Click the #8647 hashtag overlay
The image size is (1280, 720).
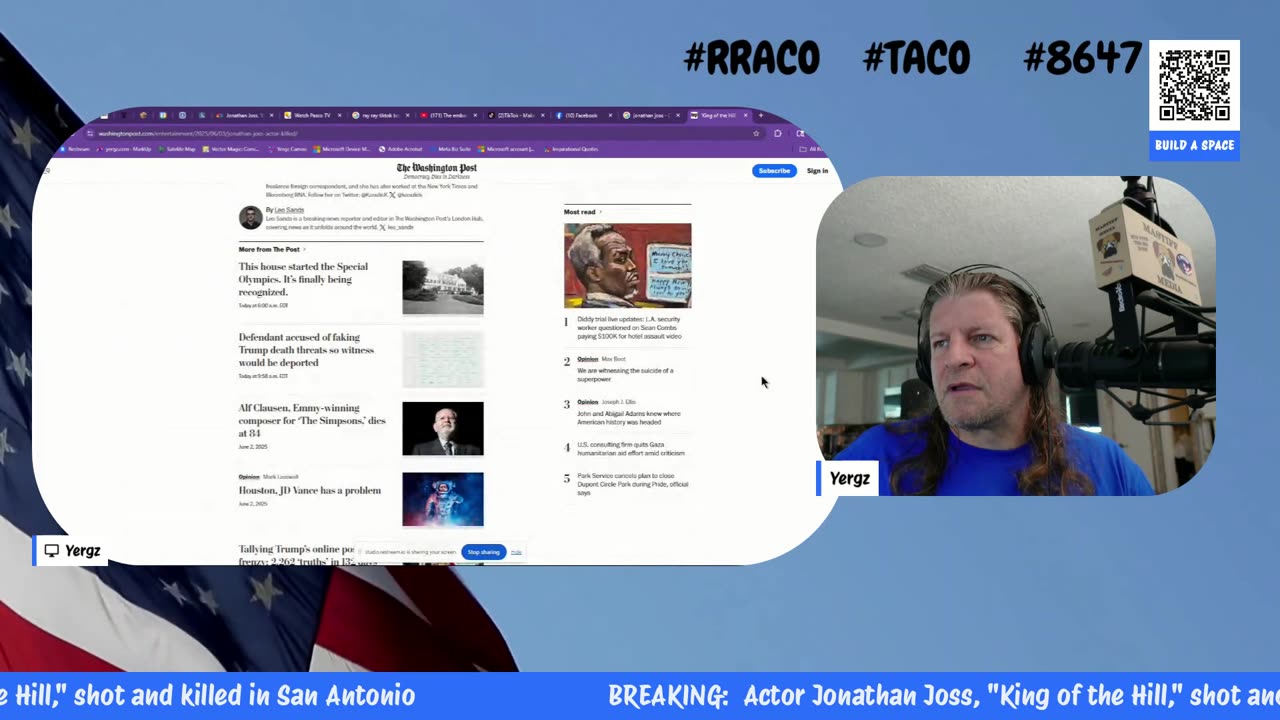click(x=1082, y=59)
